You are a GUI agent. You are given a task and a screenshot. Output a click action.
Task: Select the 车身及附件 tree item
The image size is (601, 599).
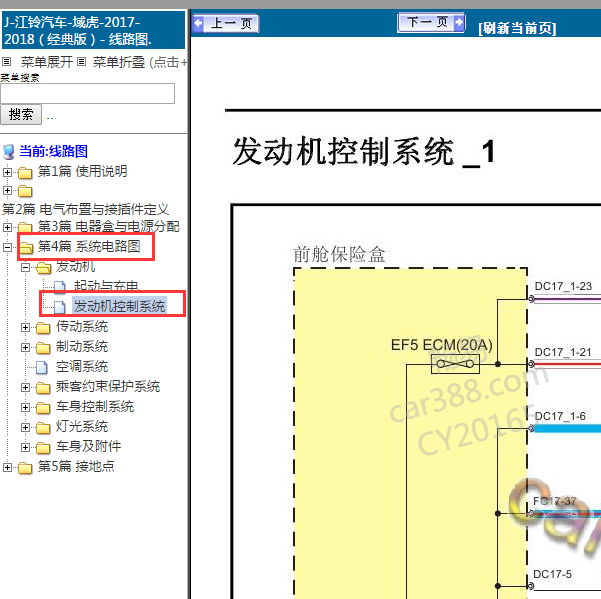[89, 446]
